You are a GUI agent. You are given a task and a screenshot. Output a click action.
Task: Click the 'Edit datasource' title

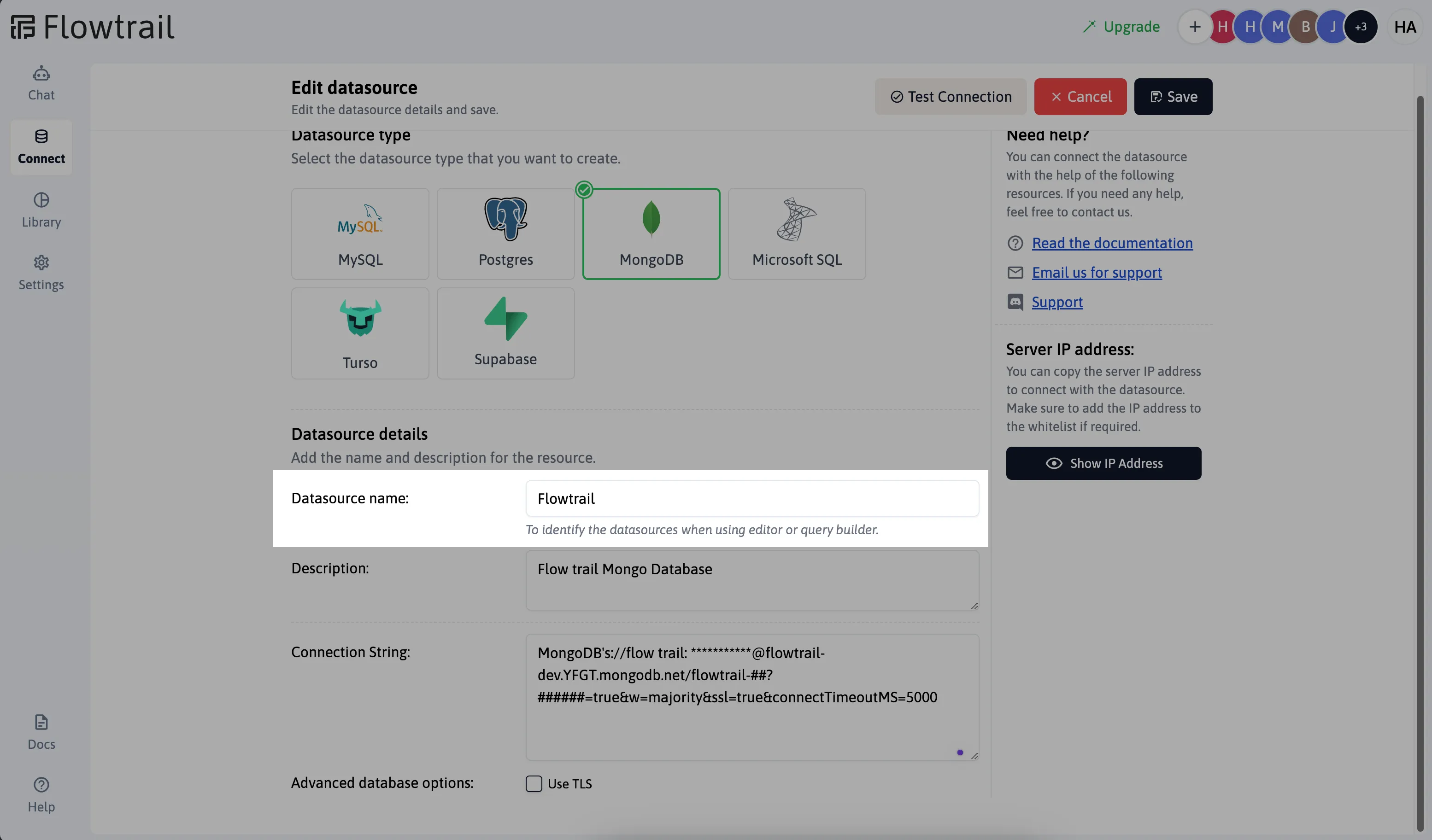(354, 87)
